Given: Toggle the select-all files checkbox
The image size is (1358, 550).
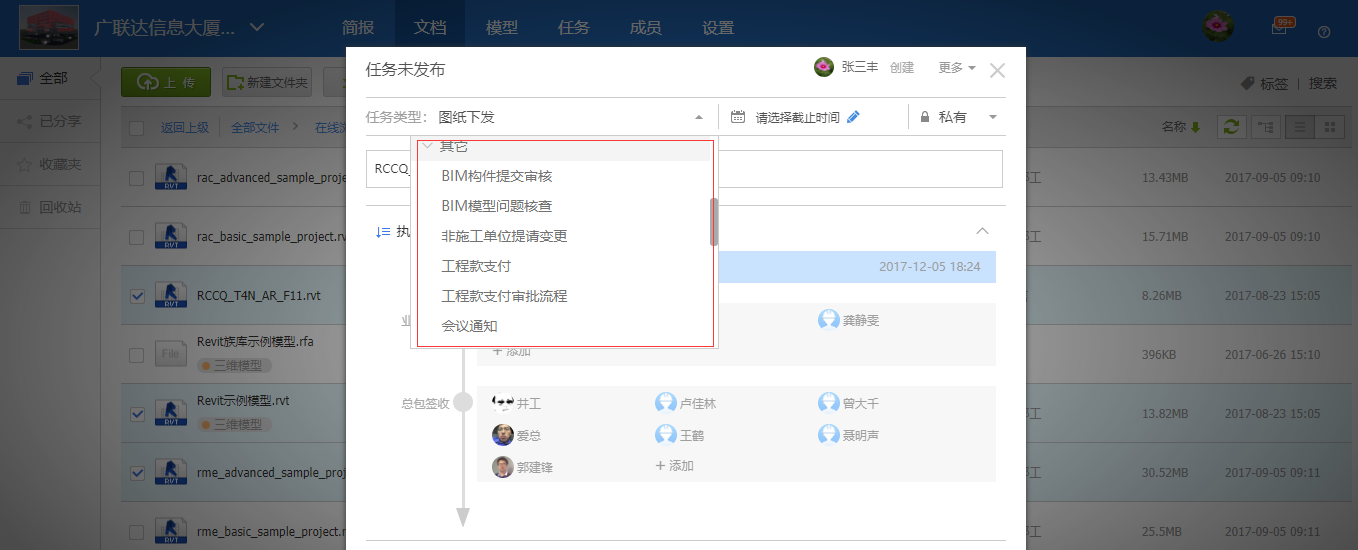Looking at the screenshot, I should point(137,127).
